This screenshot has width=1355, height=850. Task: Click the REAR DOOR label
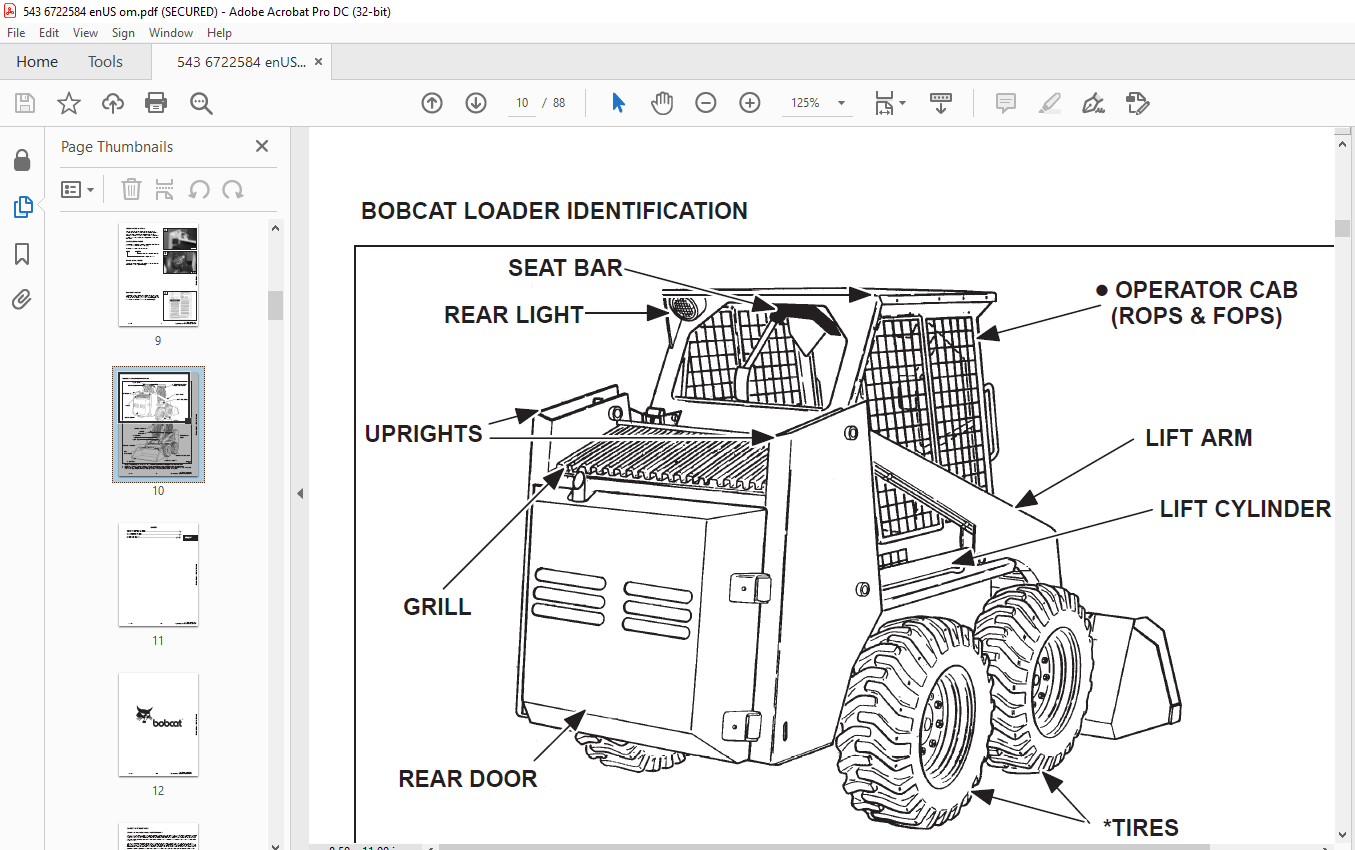coord(468,779)
